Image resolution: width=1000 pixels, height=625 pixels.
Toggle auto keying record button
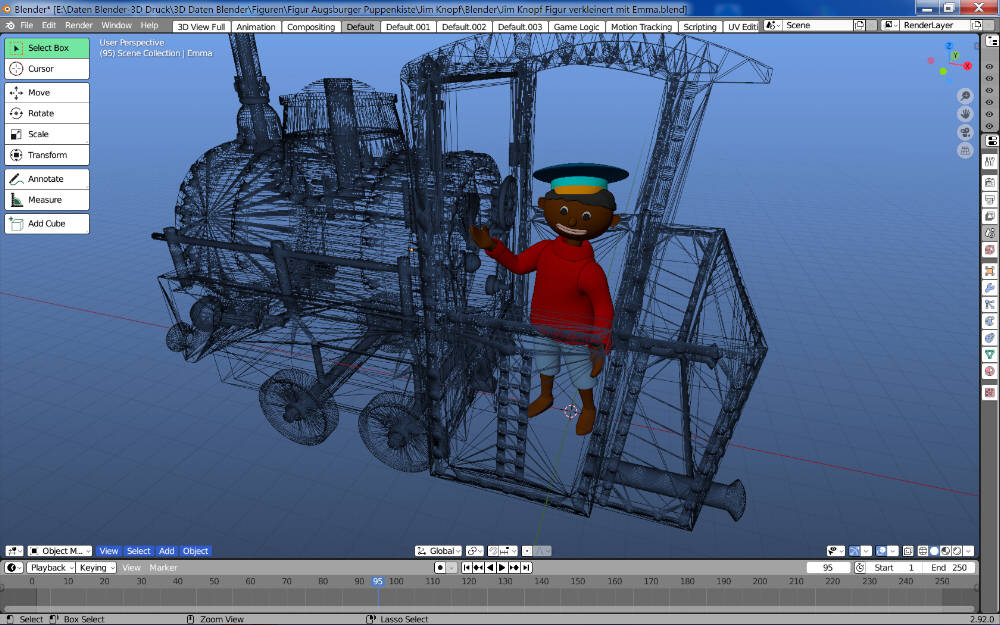[439, 567]
